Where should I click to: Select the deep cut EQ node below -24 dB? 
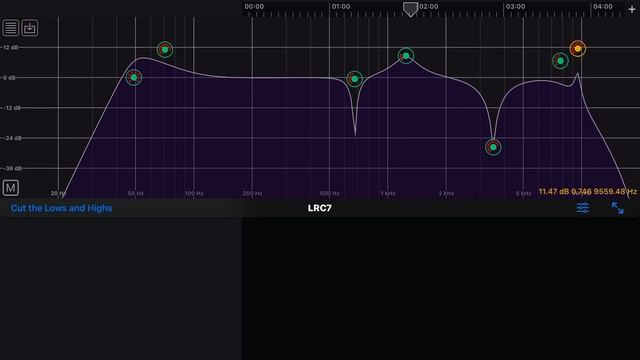(x=493, y=147)
